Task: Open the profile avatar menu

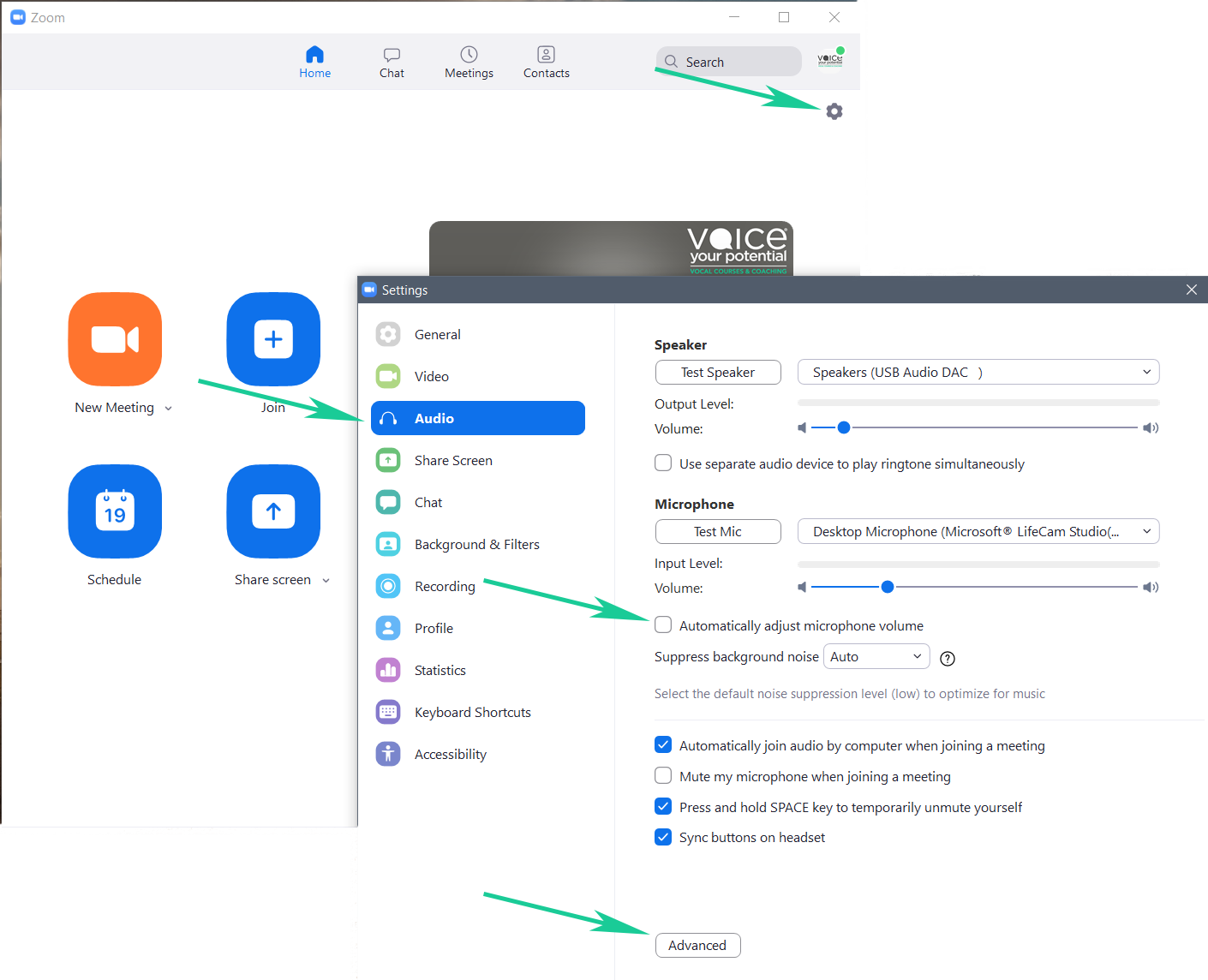Action: pos(830,61)
